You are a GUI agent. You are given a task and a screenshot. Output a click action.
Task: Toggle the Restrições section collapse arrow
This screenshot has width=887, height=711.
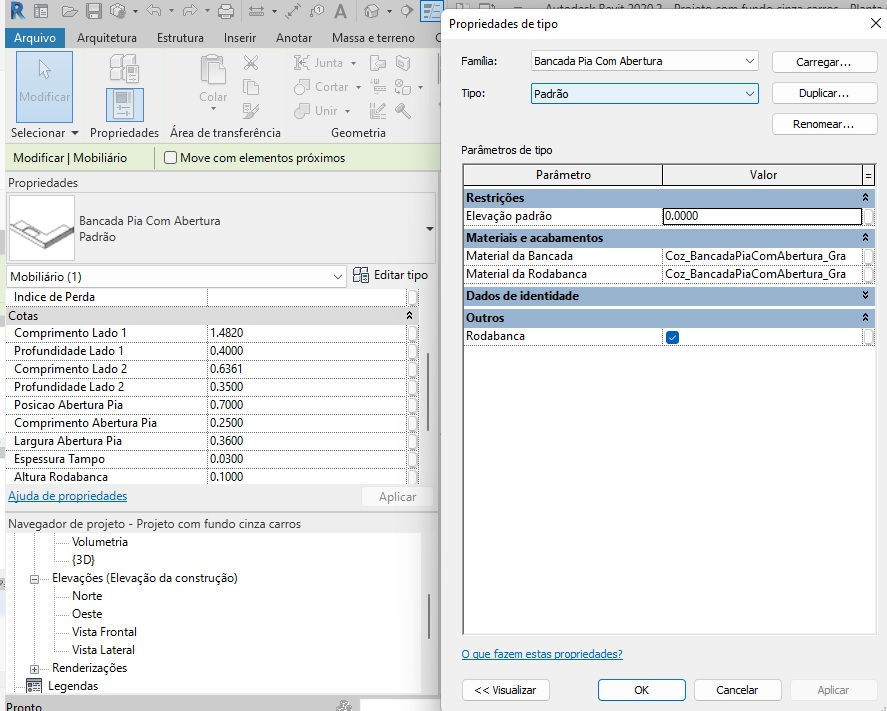(868, 198)
